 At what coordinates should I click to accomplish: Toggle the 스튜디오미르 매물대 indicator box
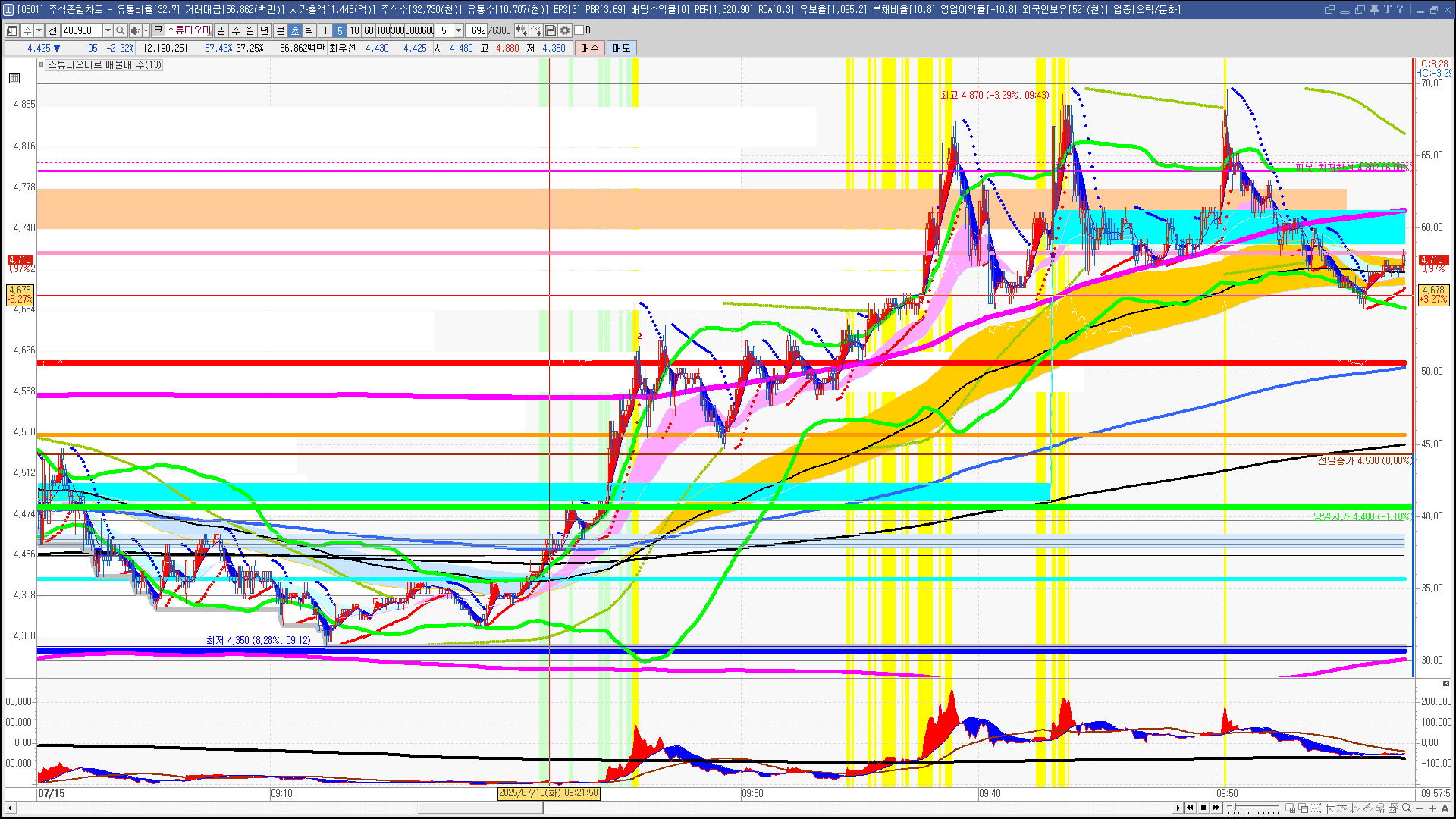coord(42,65)
